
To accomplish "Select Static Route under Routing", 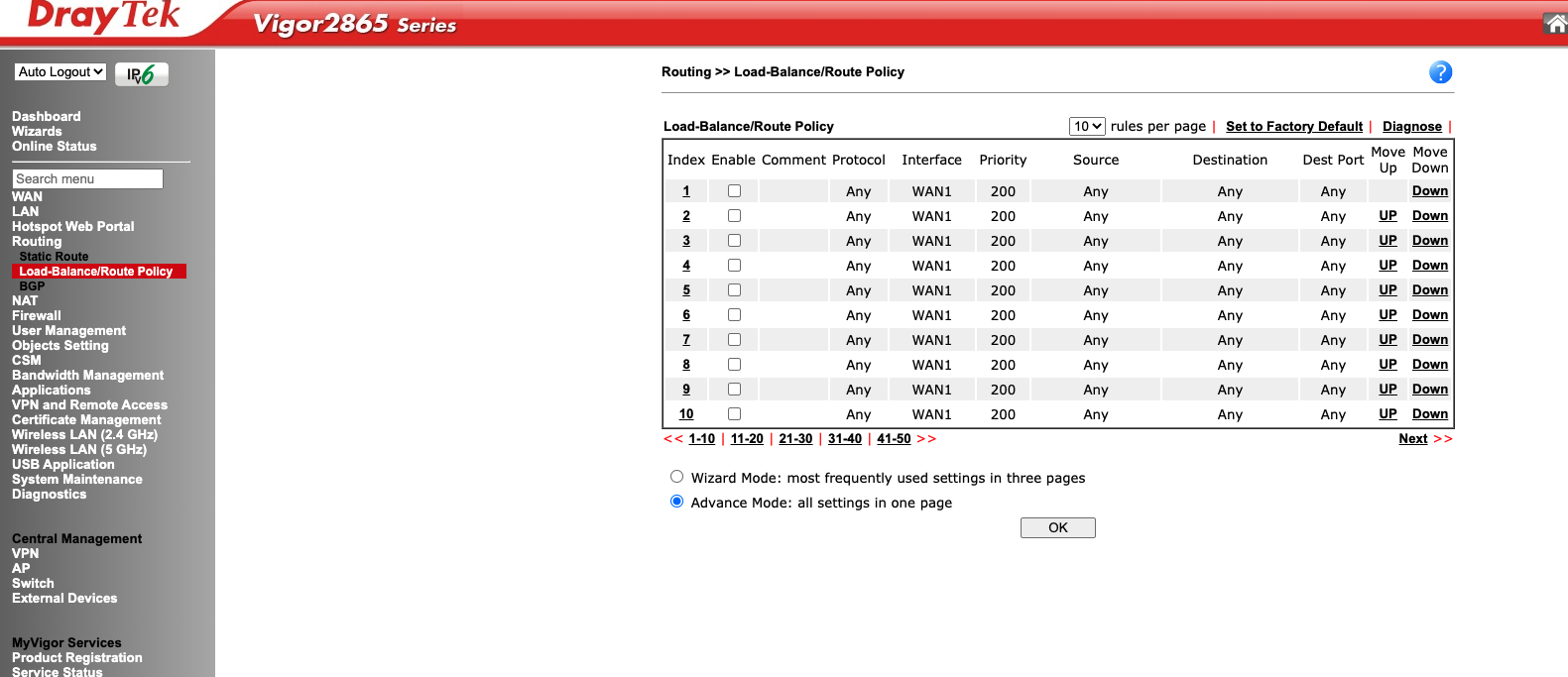I will pos(54,257).
